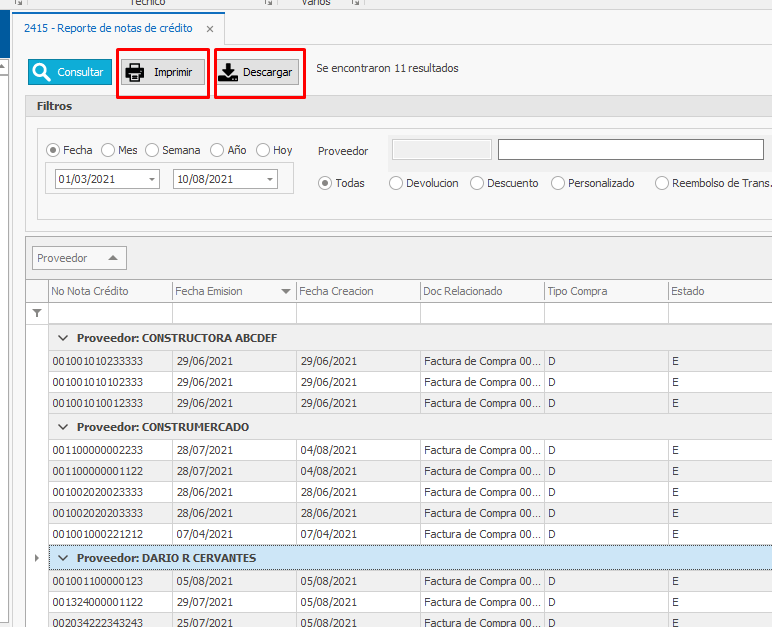Close the Reporte de notas de crédito tab
This screenshot has height=627, width=772.
(x=209, y=29)
